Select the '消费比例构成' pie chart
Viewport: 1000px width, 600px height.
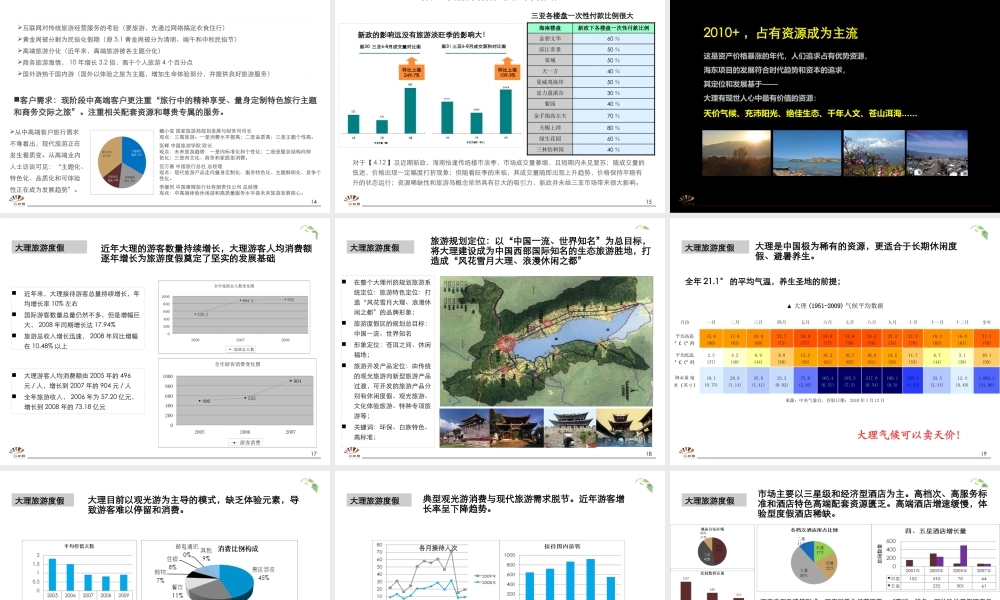pyautogui.click(x=218, y=571)
